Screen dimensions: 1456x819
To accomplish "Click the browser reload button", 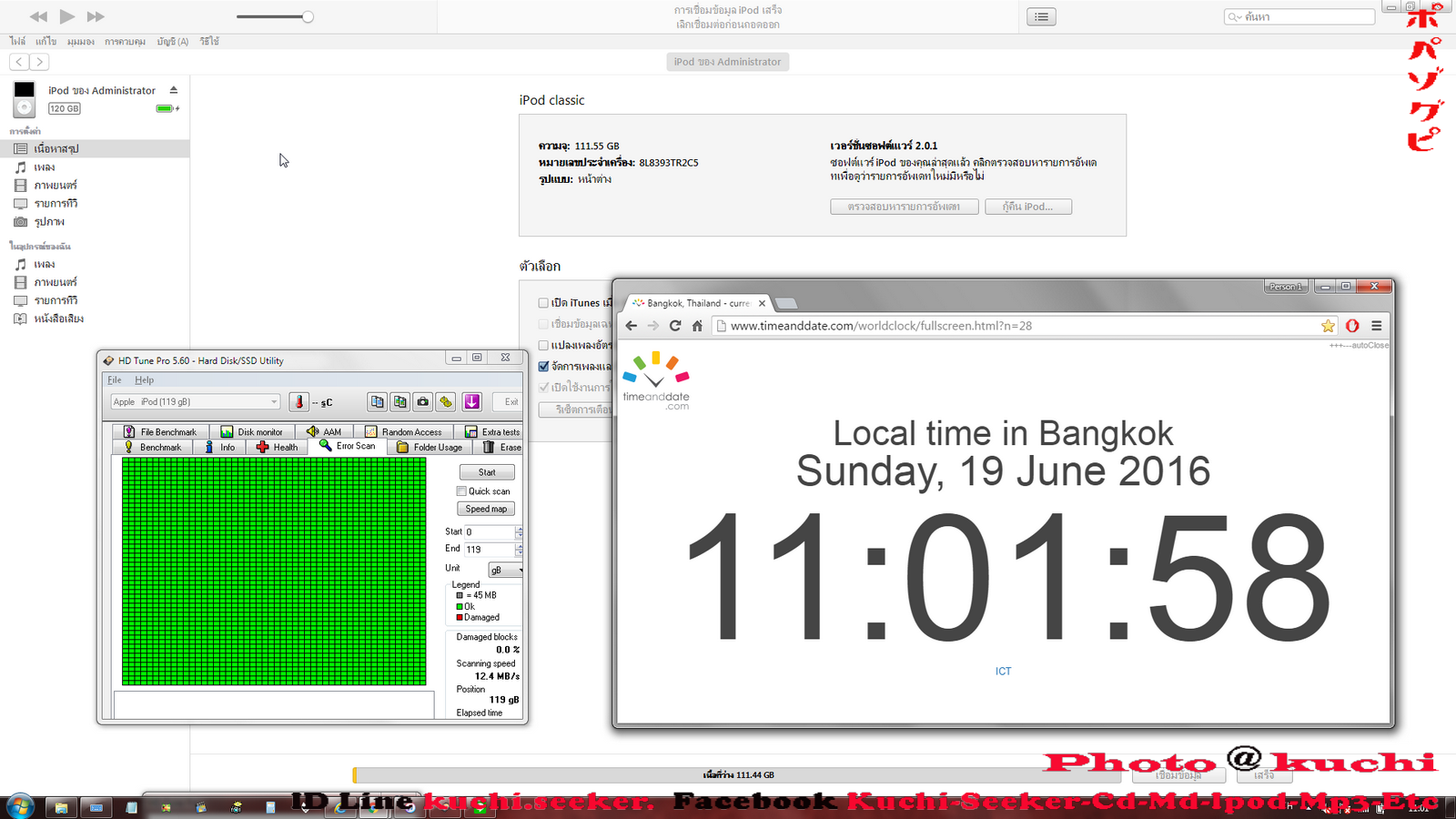I will point(675,326).
